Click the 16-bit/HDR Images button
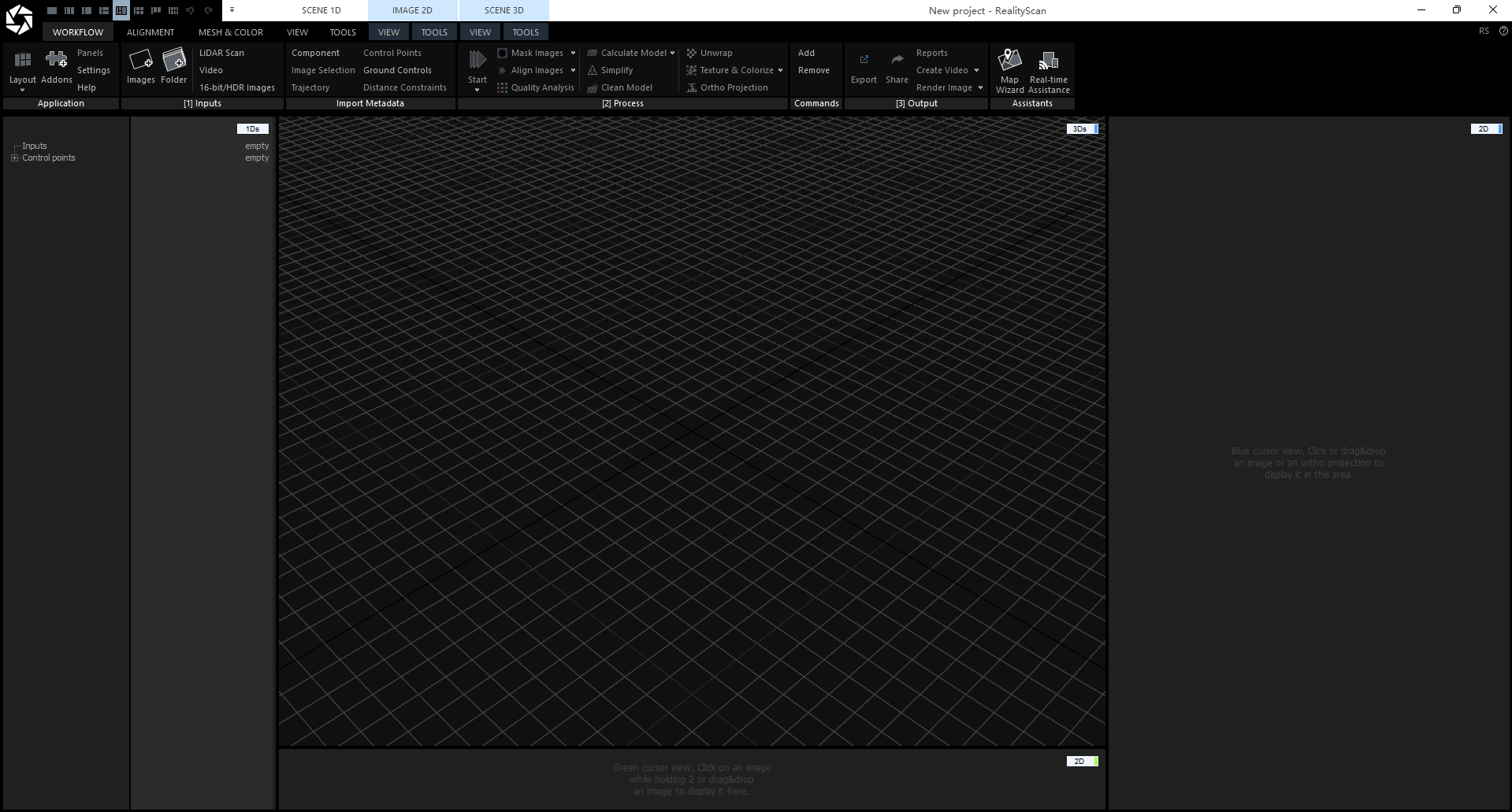Image resolution: width=1512 pixels, height=812 pixels. click(x=237, y=87)
